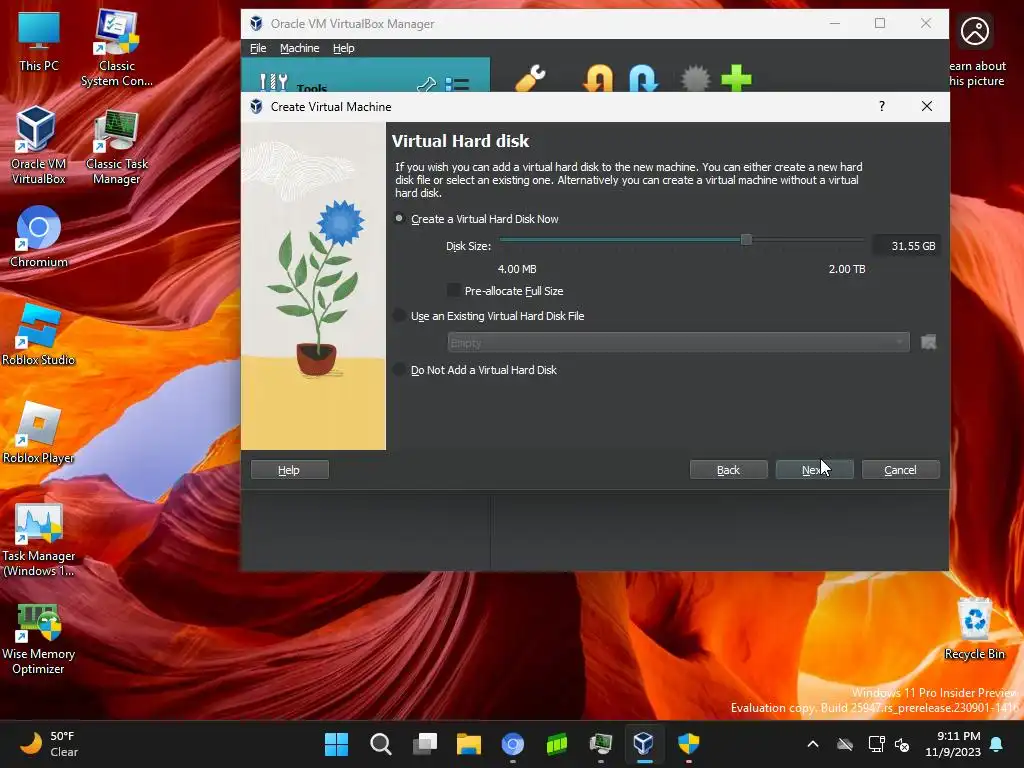Image resolution: width=1024 pixels, height=768 pixels.
Task: Click the VirtualBox taskbar icon
Action: [x=644, y=744]
